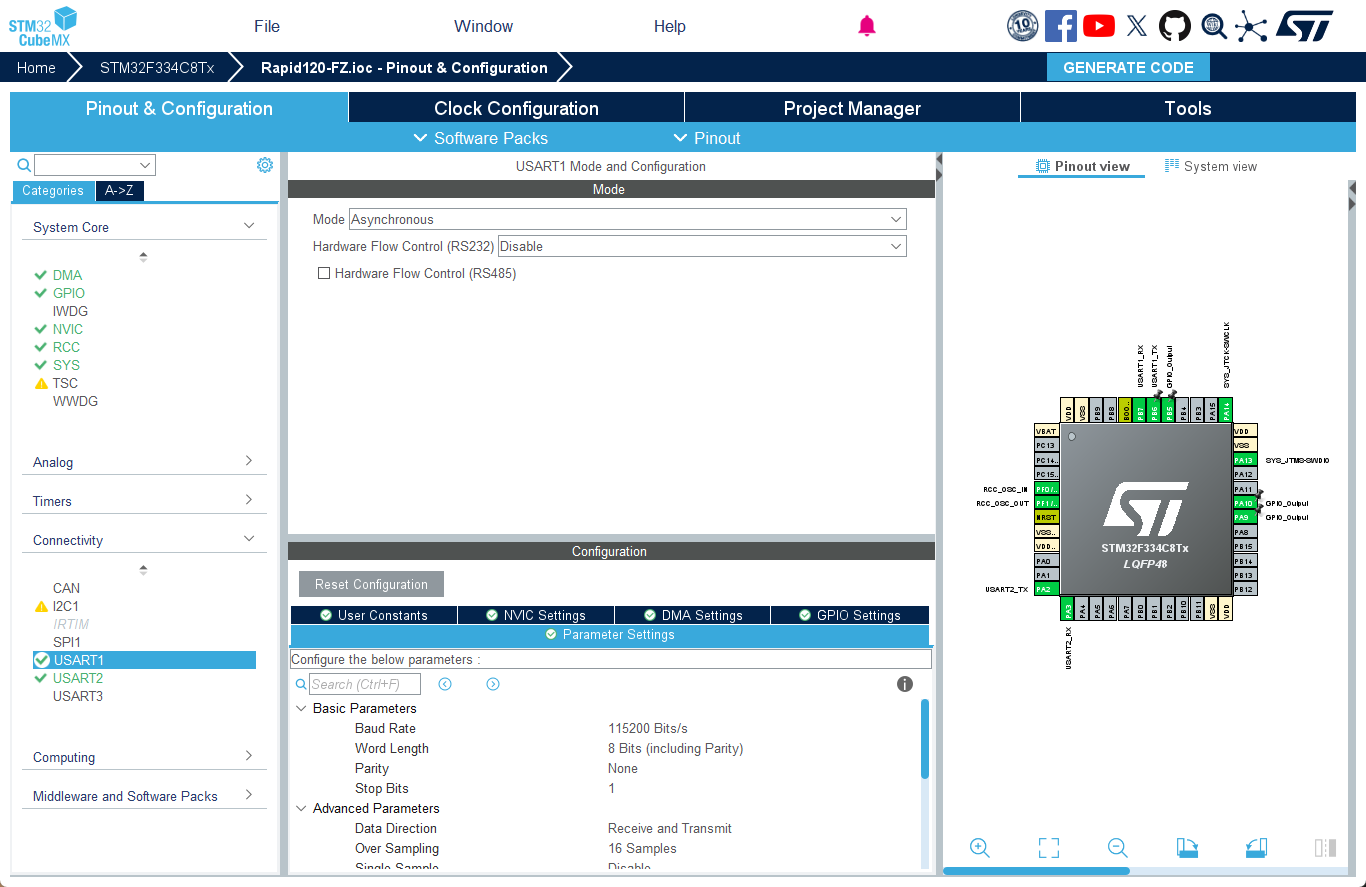1366x887 pixels.
Task: Rotate the chip clockwise icon
Action: click(x=1187, y=848)
